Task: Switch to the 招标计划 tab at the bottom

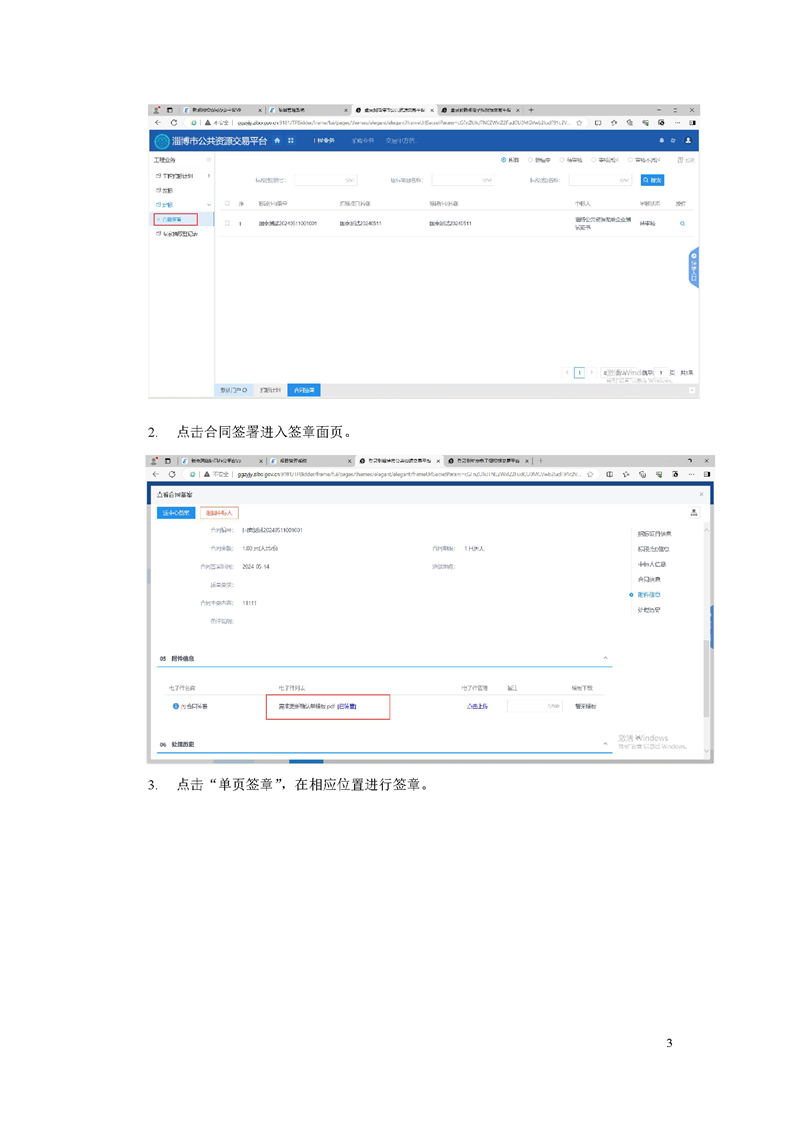Action: (x=270, y=390)
